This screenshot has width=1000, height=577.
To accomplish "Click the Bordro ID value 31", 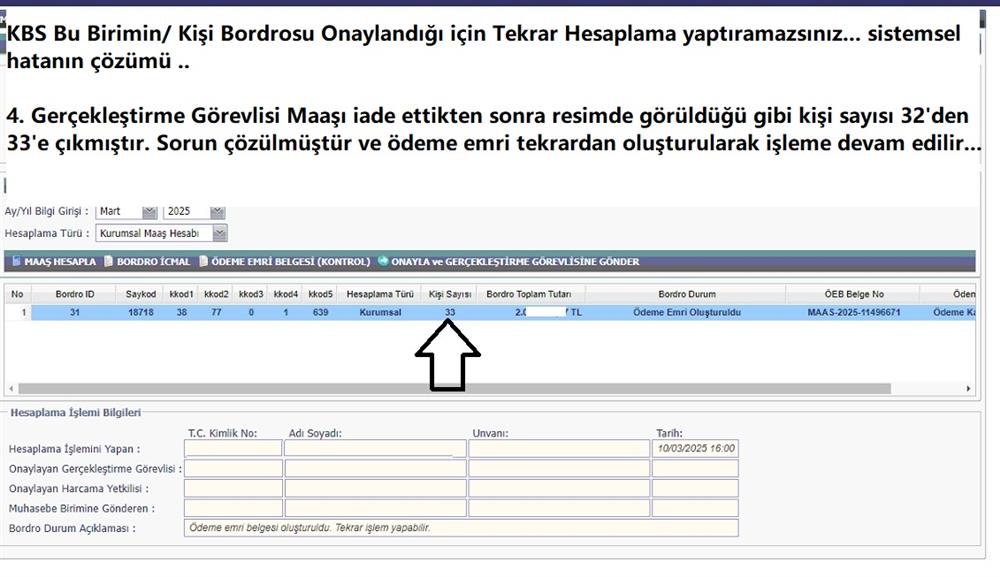I will pos(75,312).
